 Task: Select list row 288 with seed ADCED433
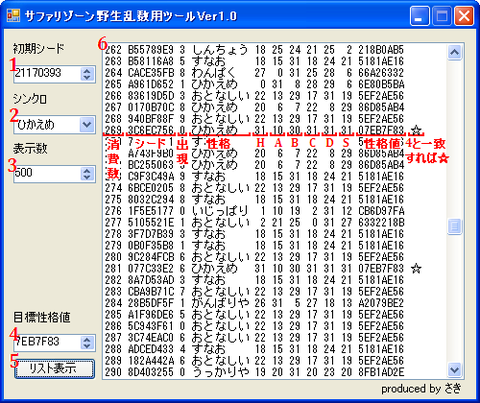(x=254, y=349)
